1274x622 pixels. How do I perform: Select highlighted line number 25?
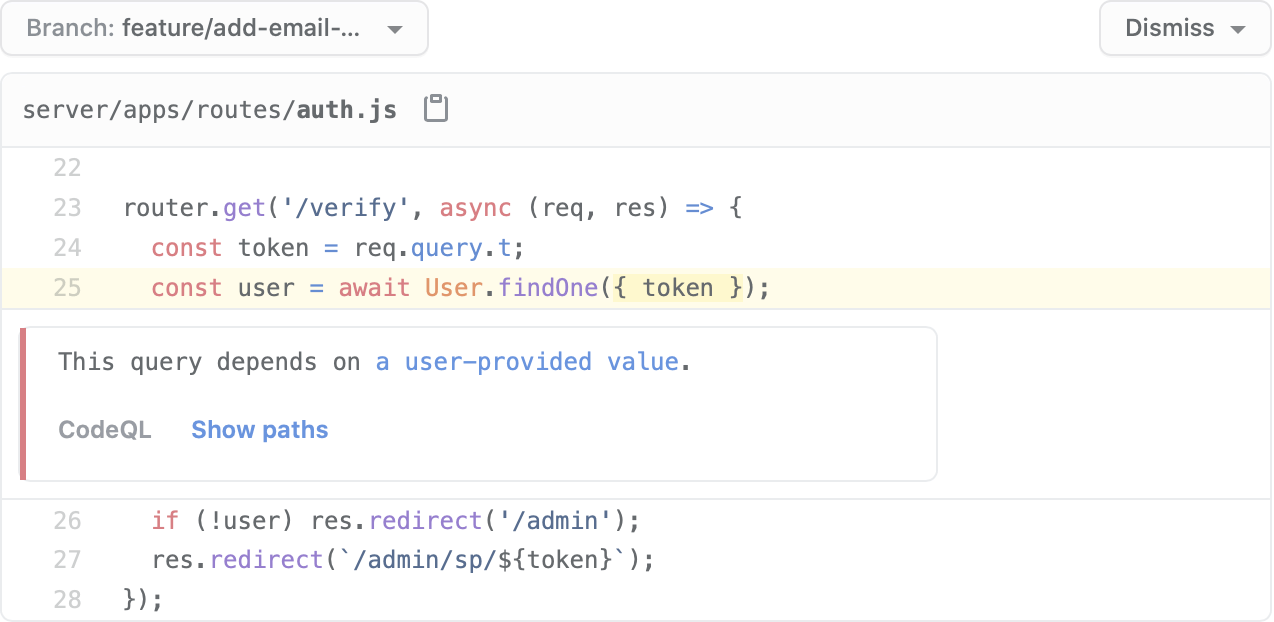point(67,288)
